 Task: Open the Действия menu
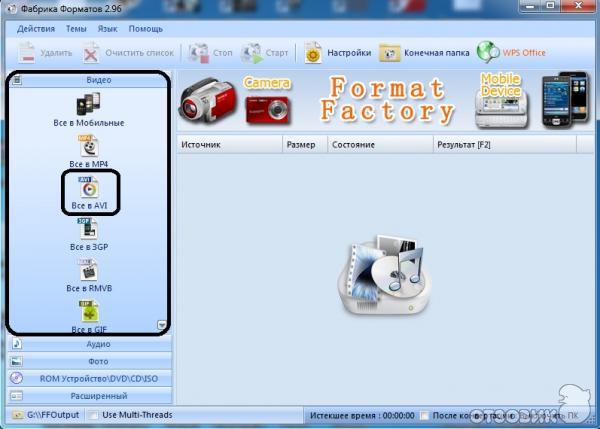(36, 29)
